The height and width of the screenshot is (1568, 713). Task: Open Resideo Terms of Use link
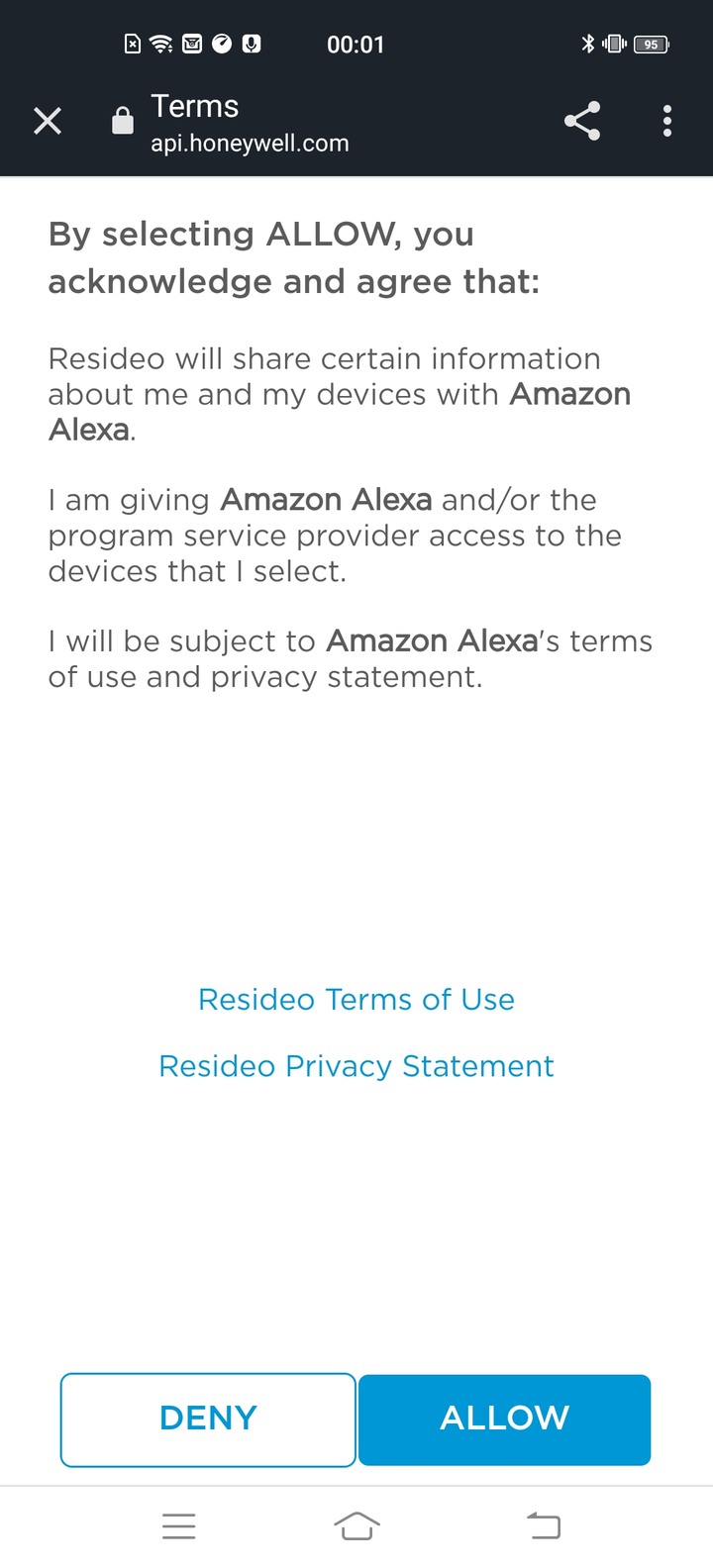coord(356,1000)
